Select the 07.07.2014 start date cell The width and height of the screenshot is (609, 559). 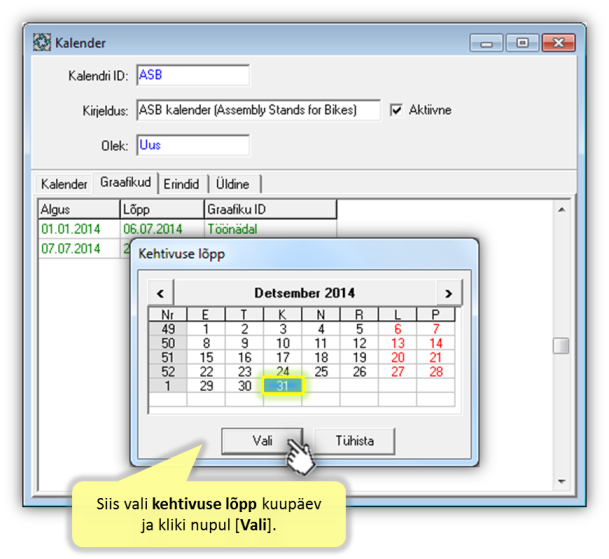[x=79, y=248]
